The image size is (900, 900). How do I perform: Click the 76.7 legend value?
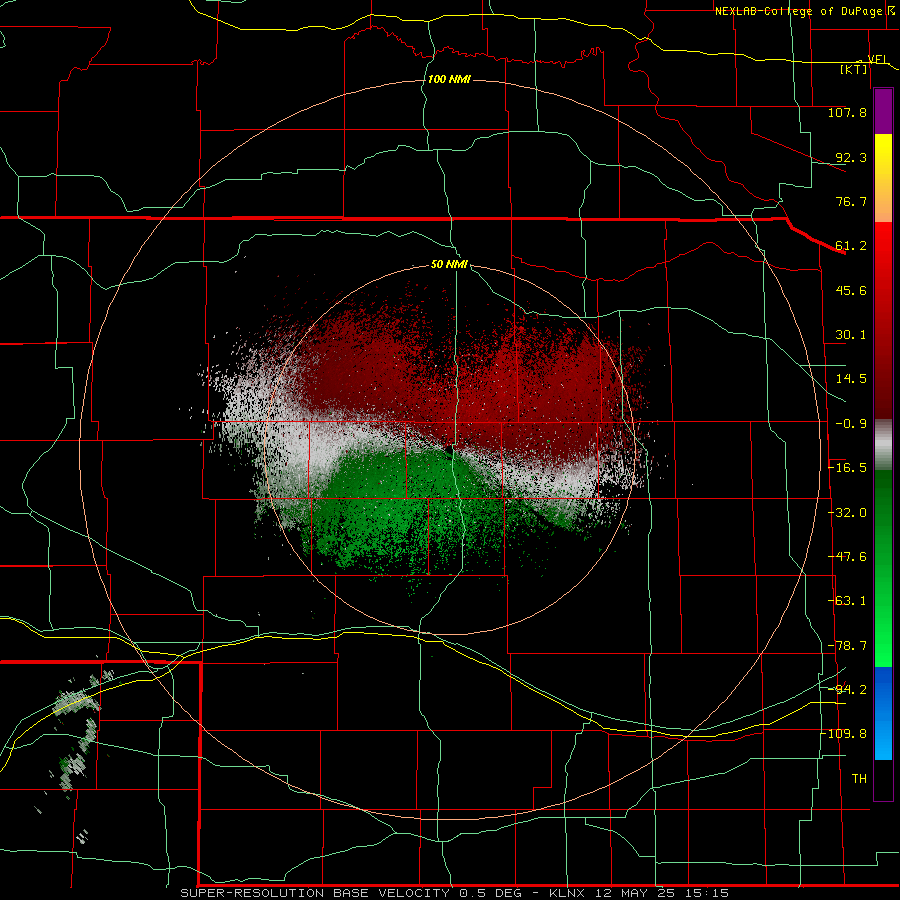pyautogui.click(x=851, y=201)
